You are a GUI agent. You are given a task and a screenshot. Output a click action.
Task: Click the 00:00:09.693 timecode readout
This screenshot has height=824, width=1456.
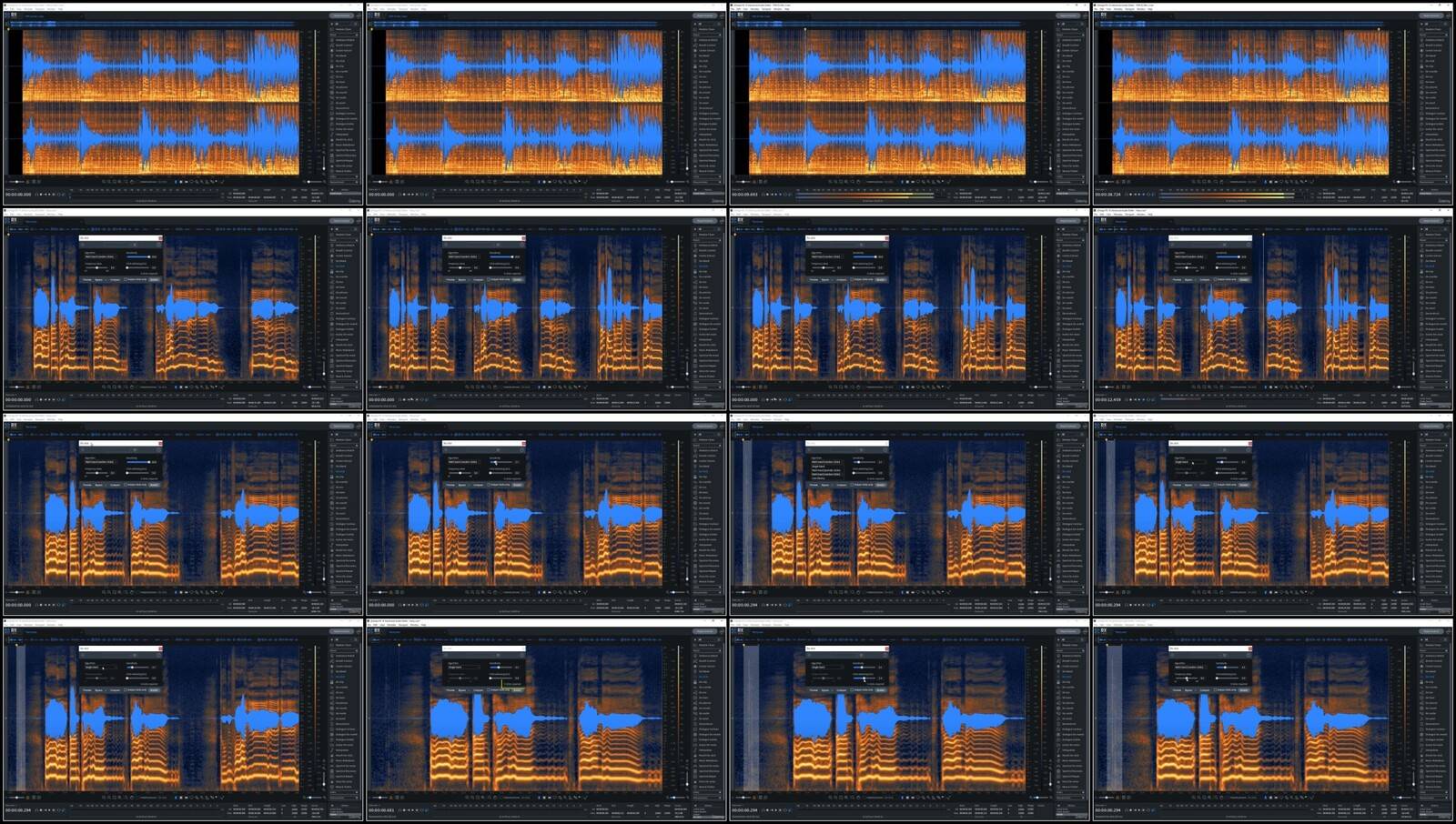tap(746, 194)
